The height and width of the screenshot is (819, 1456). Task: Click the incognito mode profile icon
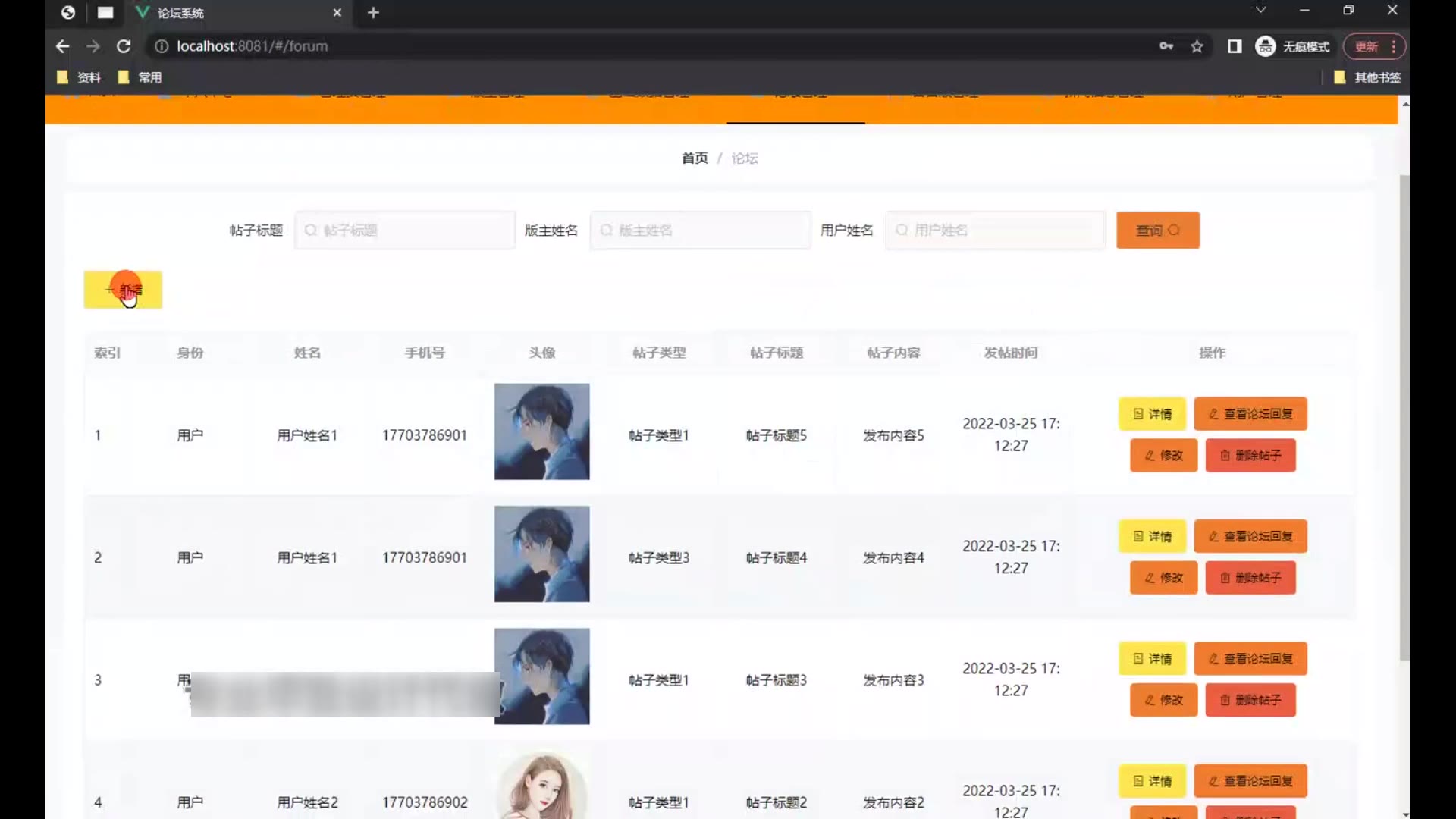click(1265, 46)
